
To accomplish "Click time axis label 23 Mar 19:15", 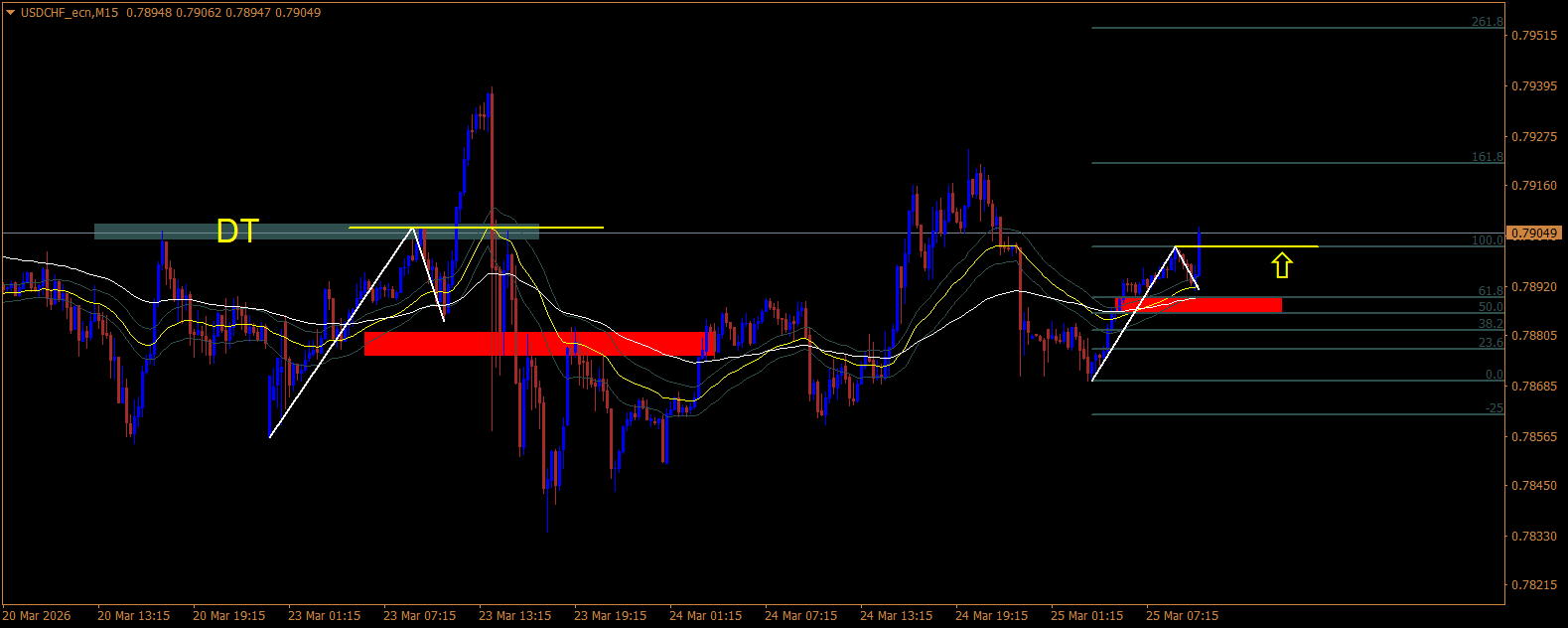I will click(x=611, y=616).
